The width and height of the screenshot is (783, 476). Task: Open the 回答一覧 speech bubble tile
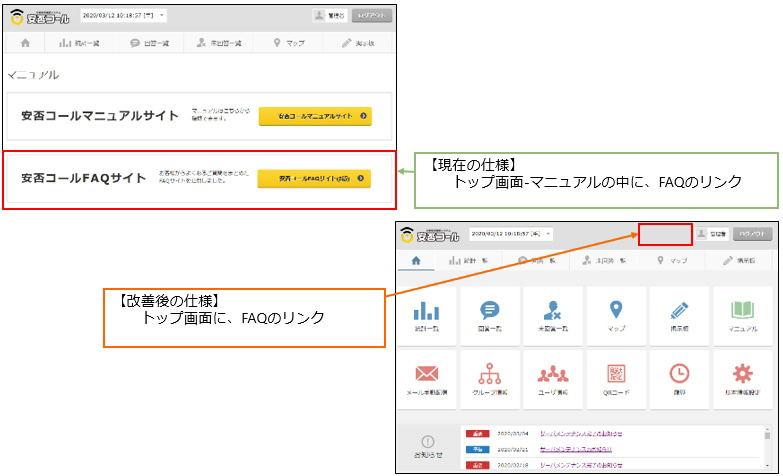pos(490,316)
